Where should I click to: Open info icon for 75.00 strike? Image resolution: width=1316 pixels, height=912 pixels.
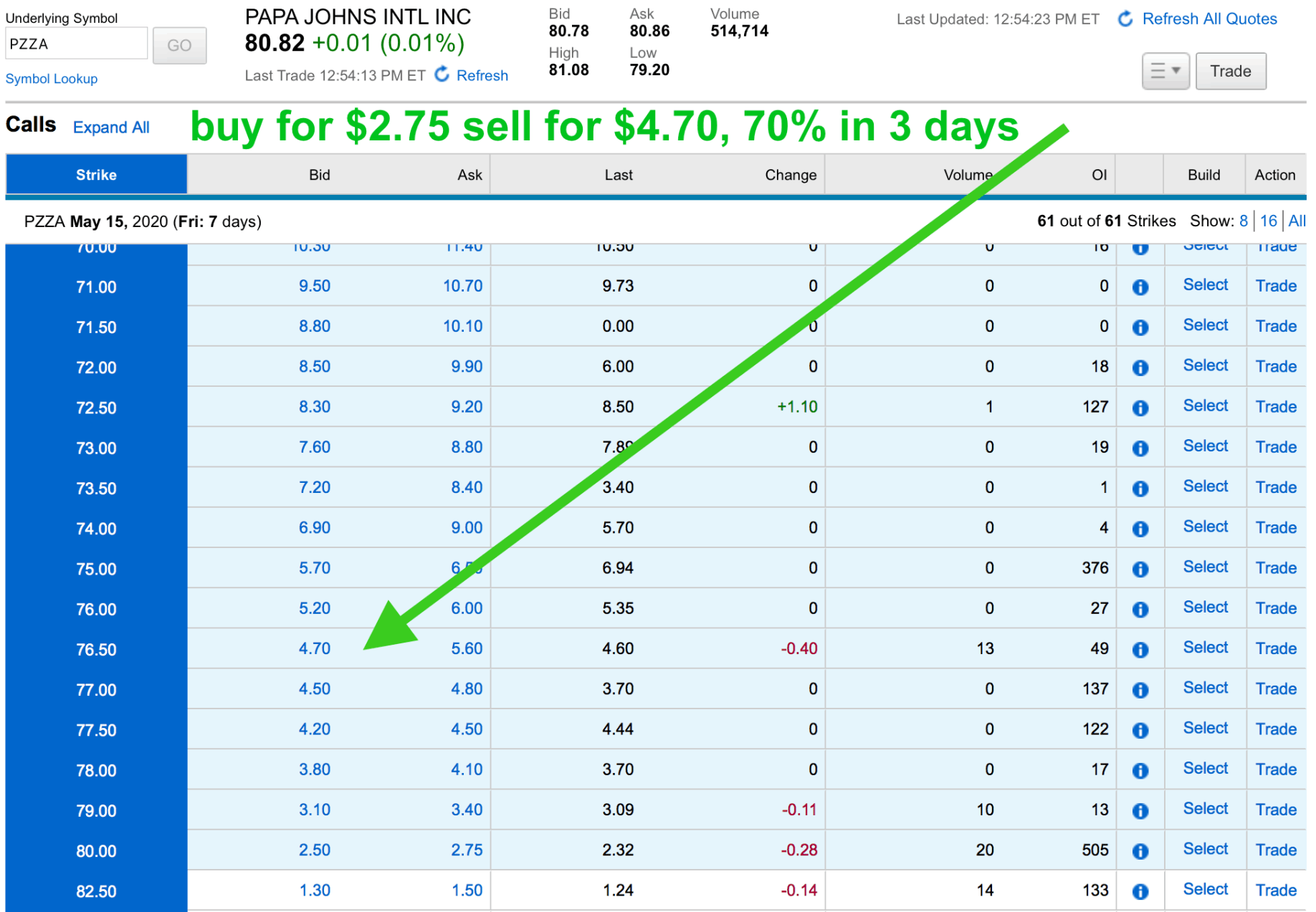(1140, 569)
